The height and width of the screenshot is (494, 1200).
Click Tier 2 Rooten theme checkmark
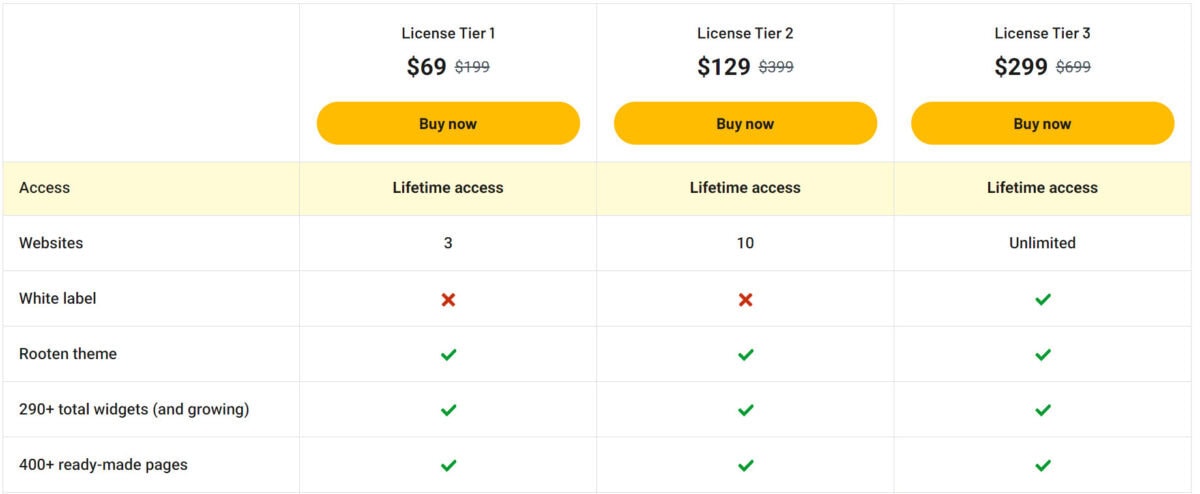point(745,354)
